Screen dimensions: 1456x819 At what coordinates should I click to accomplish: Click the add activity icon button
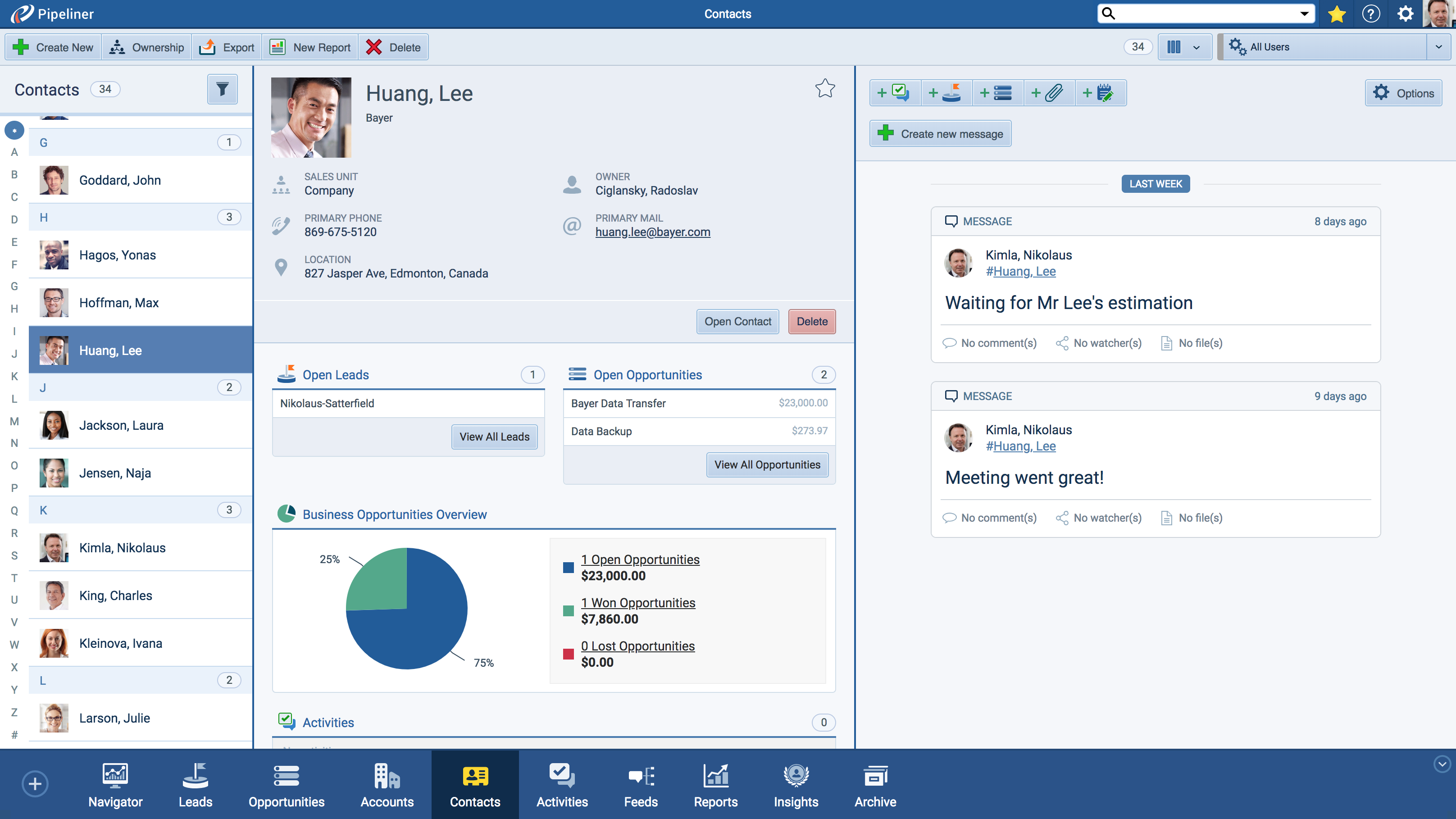[895, 93]
